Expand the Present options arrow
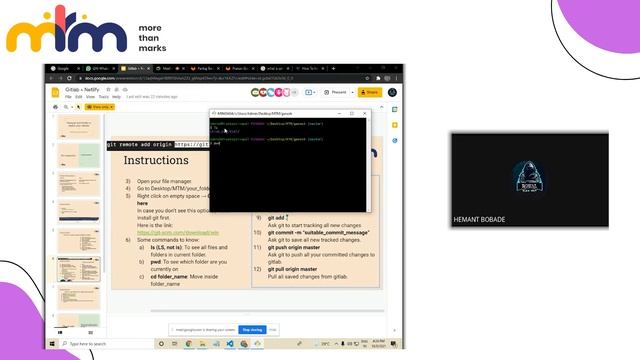 coord(353,93)
